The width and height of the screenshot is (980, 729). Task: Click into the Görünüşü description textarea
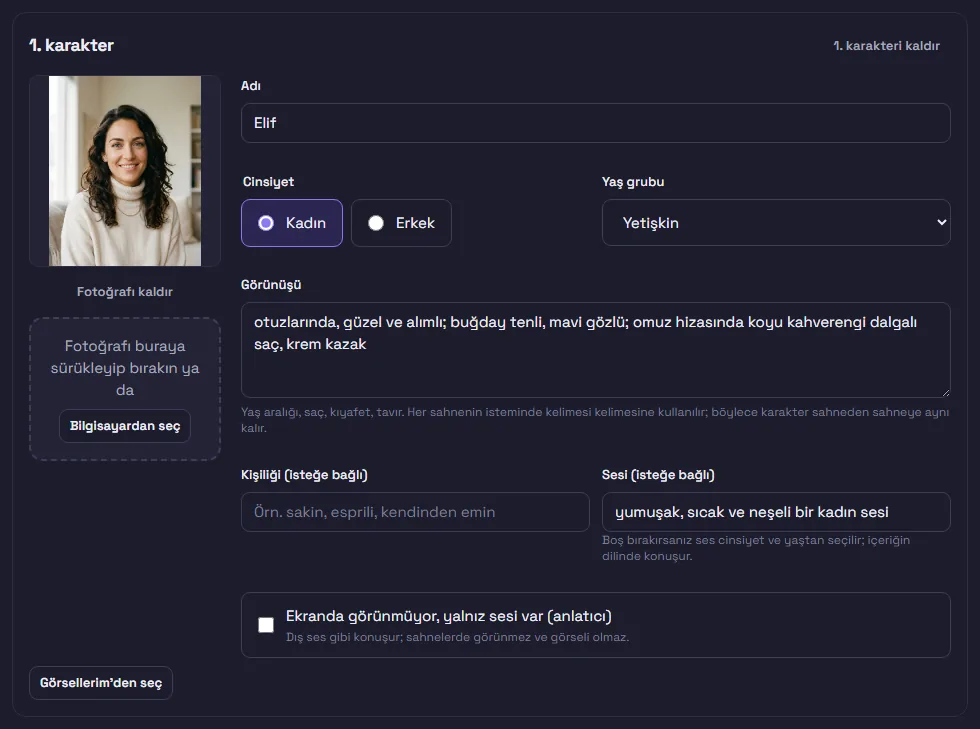coord(596,350)
